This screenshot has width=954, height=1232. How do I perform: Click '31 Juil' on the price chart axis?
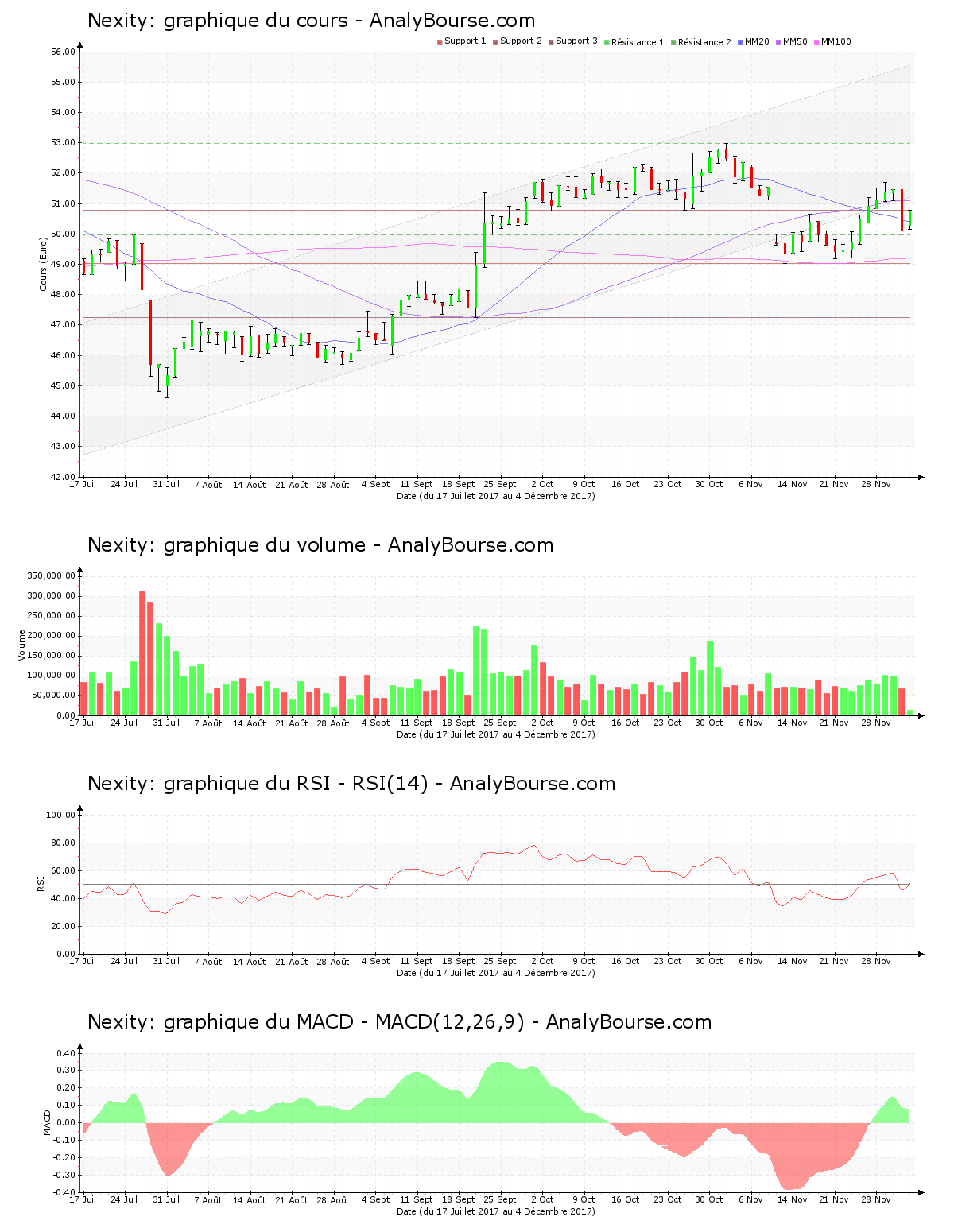coord(166,484)
